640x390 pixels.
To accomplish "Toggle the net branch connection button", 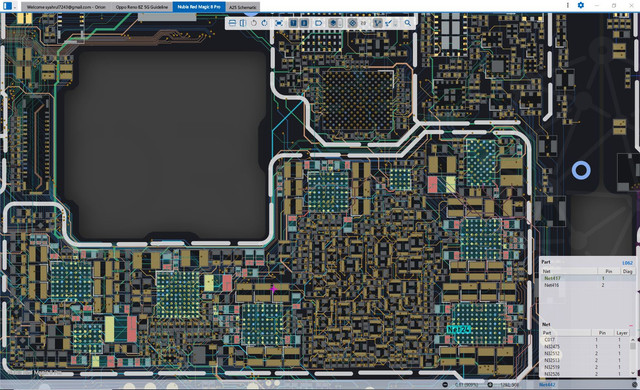I will point(378,23).
